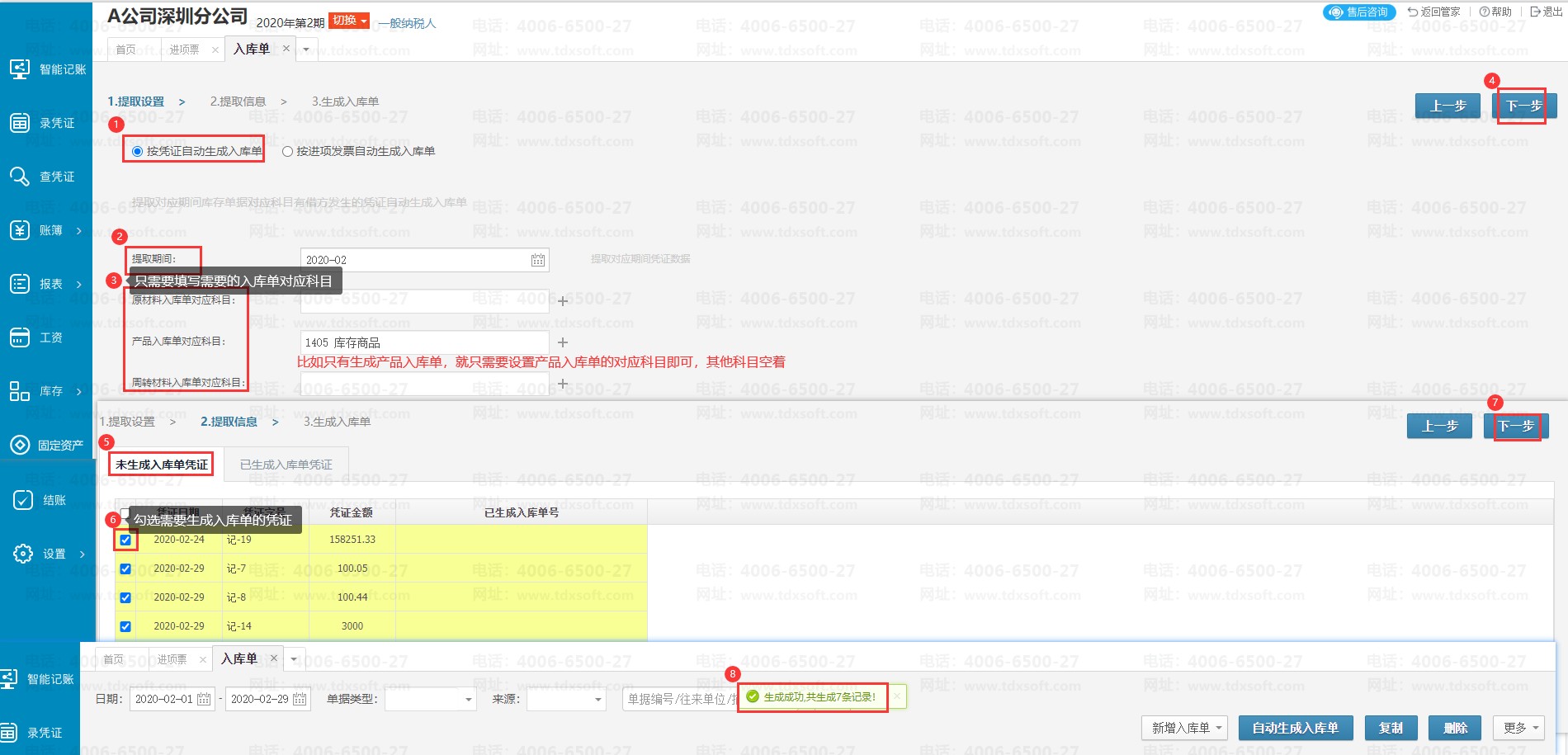
Task: Click the 录凭证 voucher entry icon
Action: coord(20,123)
